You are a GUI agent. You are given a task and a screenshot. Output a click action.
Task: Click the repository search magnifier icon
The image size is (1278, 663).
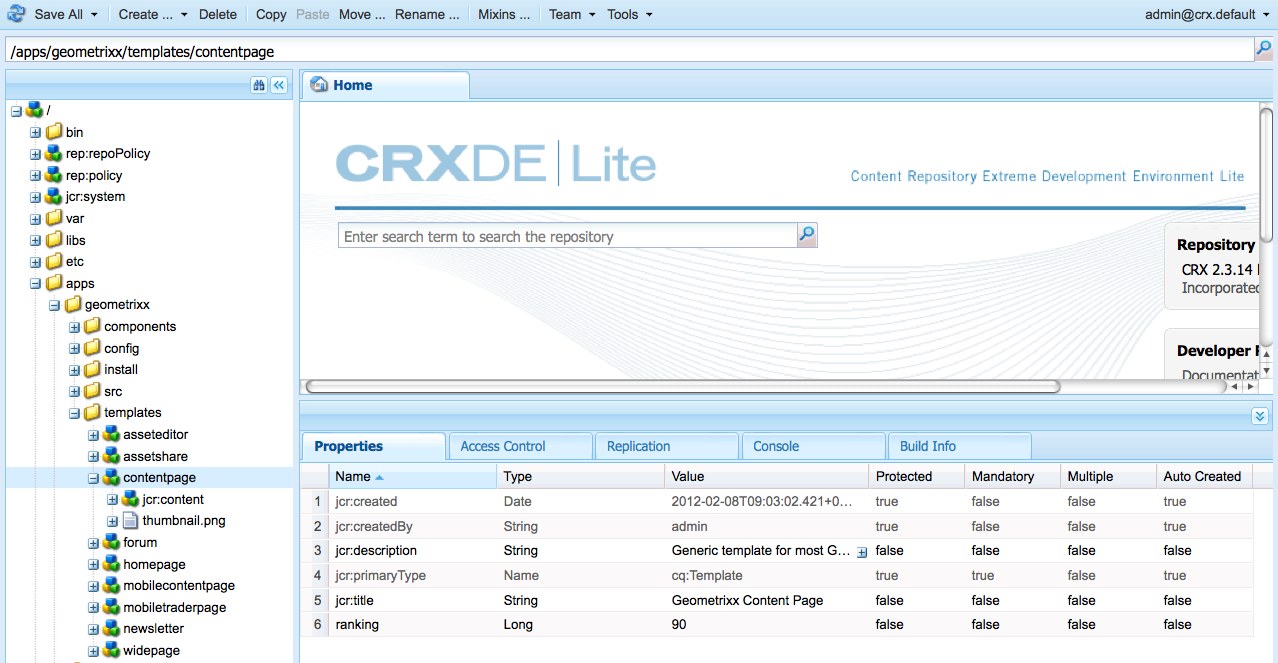(x=807, y=235)
